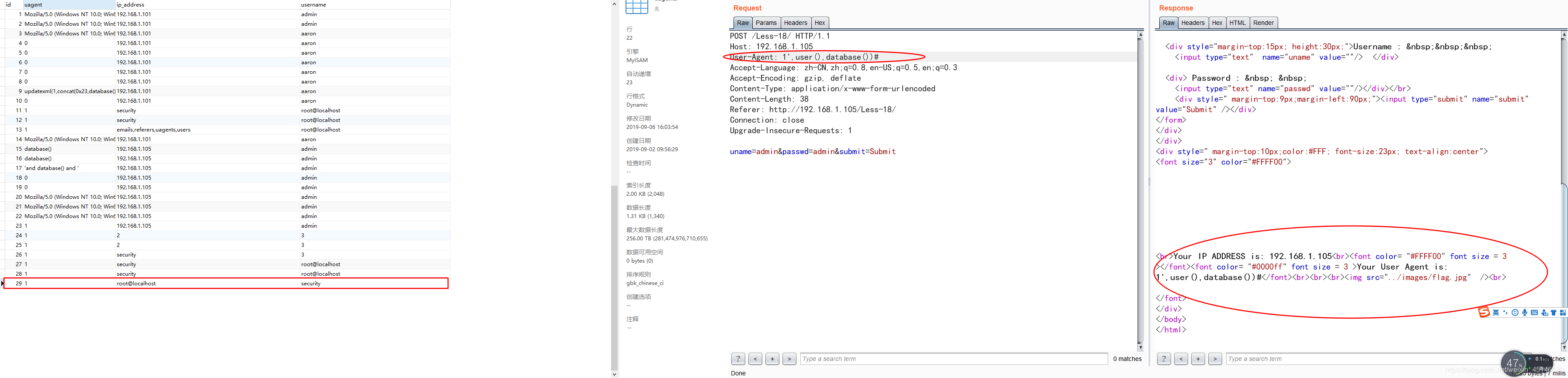
Task: Click 'admin' username in row 1
Action: 375,14
